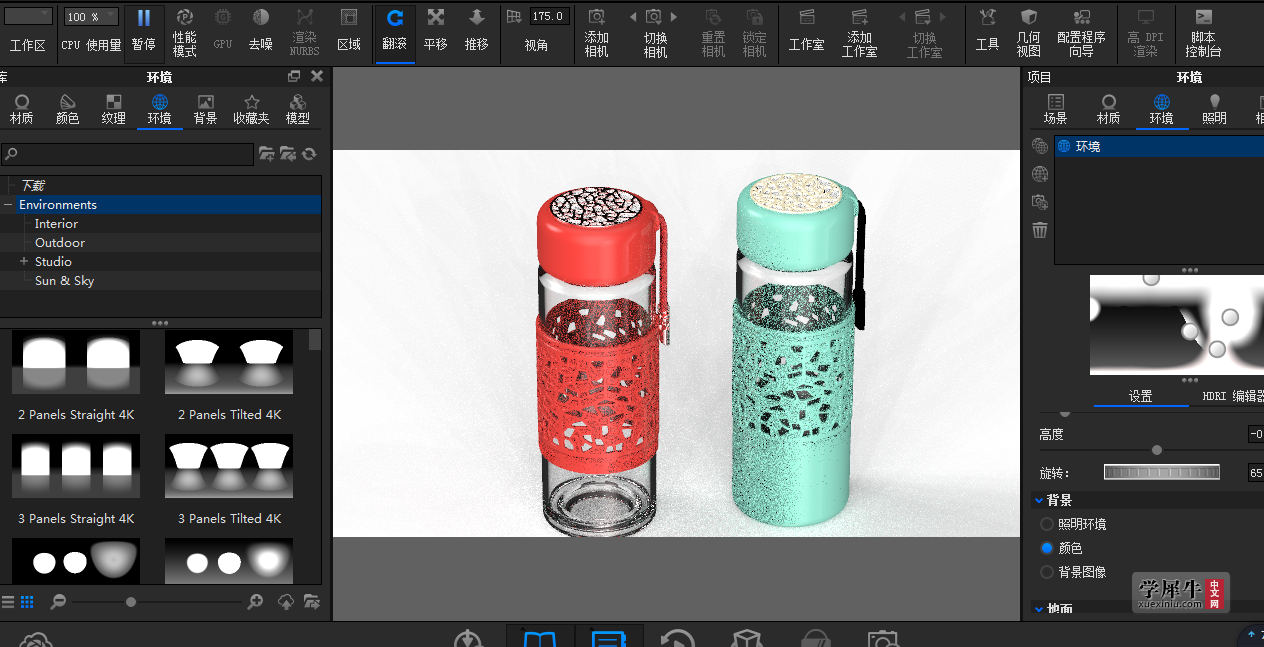Switch library to 背景 backplates tab
1264x647 pixels.
click(205, 110)
